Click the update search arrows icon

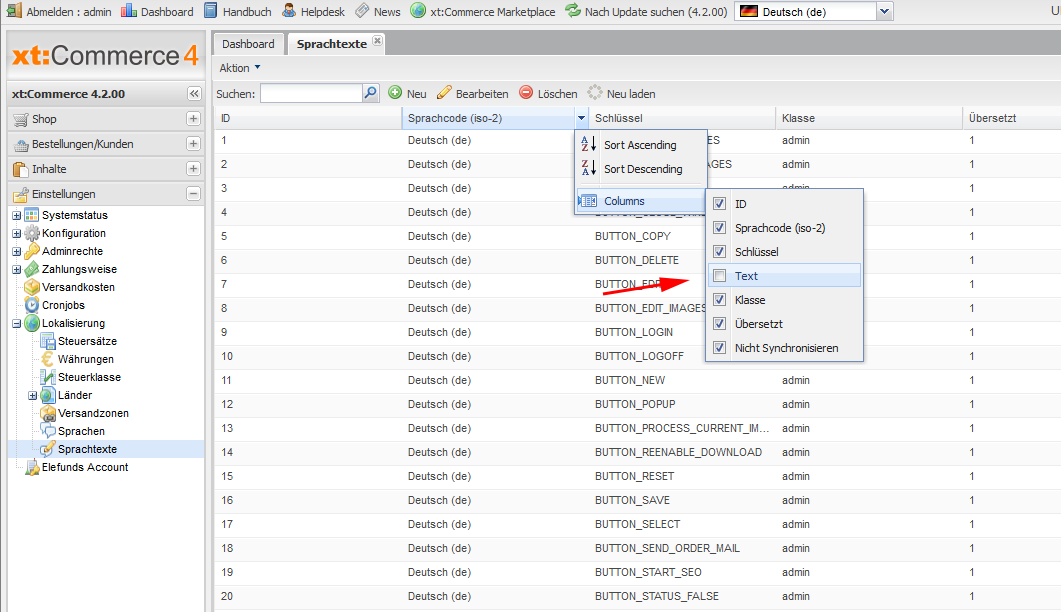coord(573,11)
